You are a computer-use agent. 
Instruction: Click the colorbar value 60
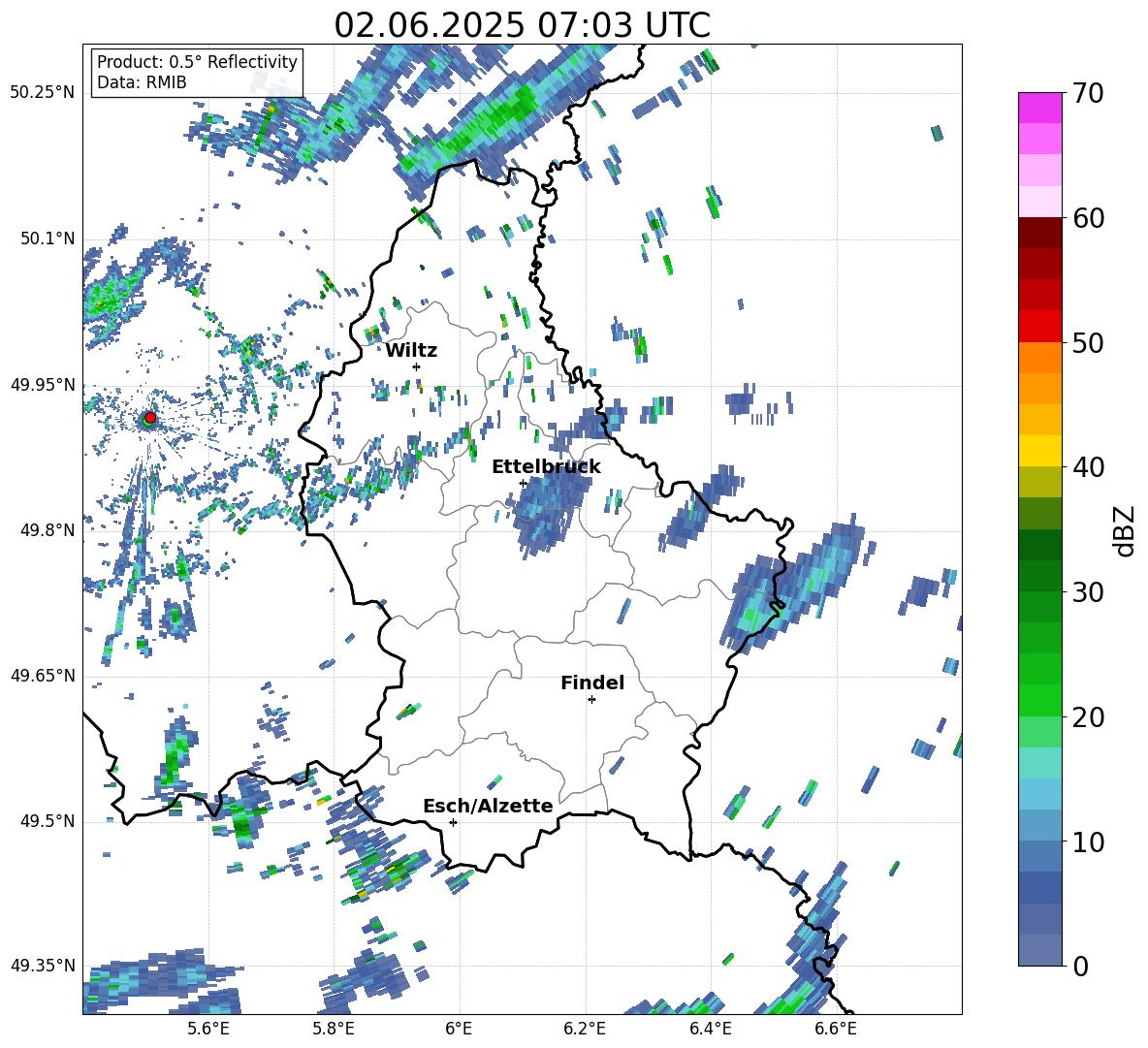[1088, 218]
